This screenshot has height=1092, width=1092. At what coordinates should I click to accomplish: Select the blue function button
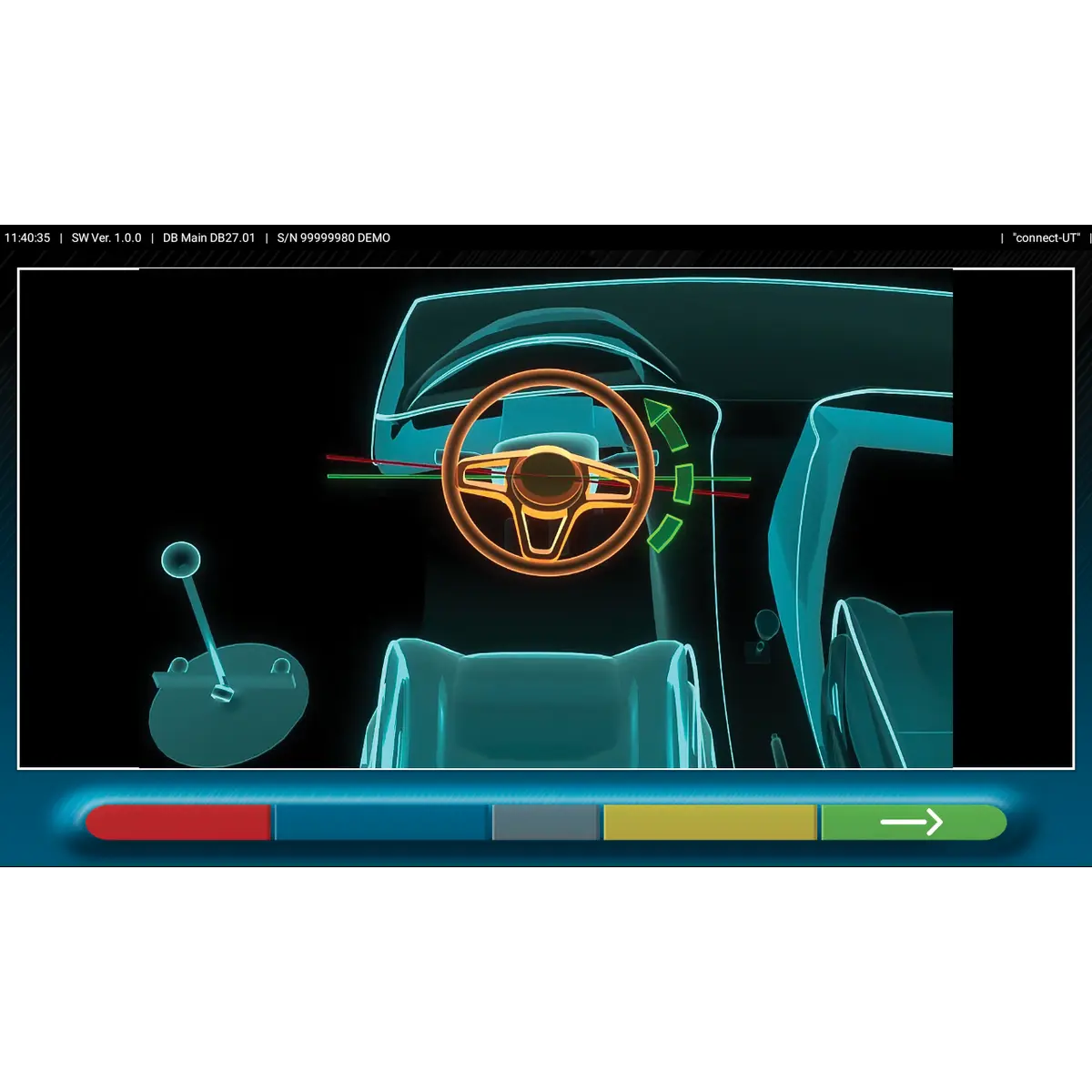(382, 822)
